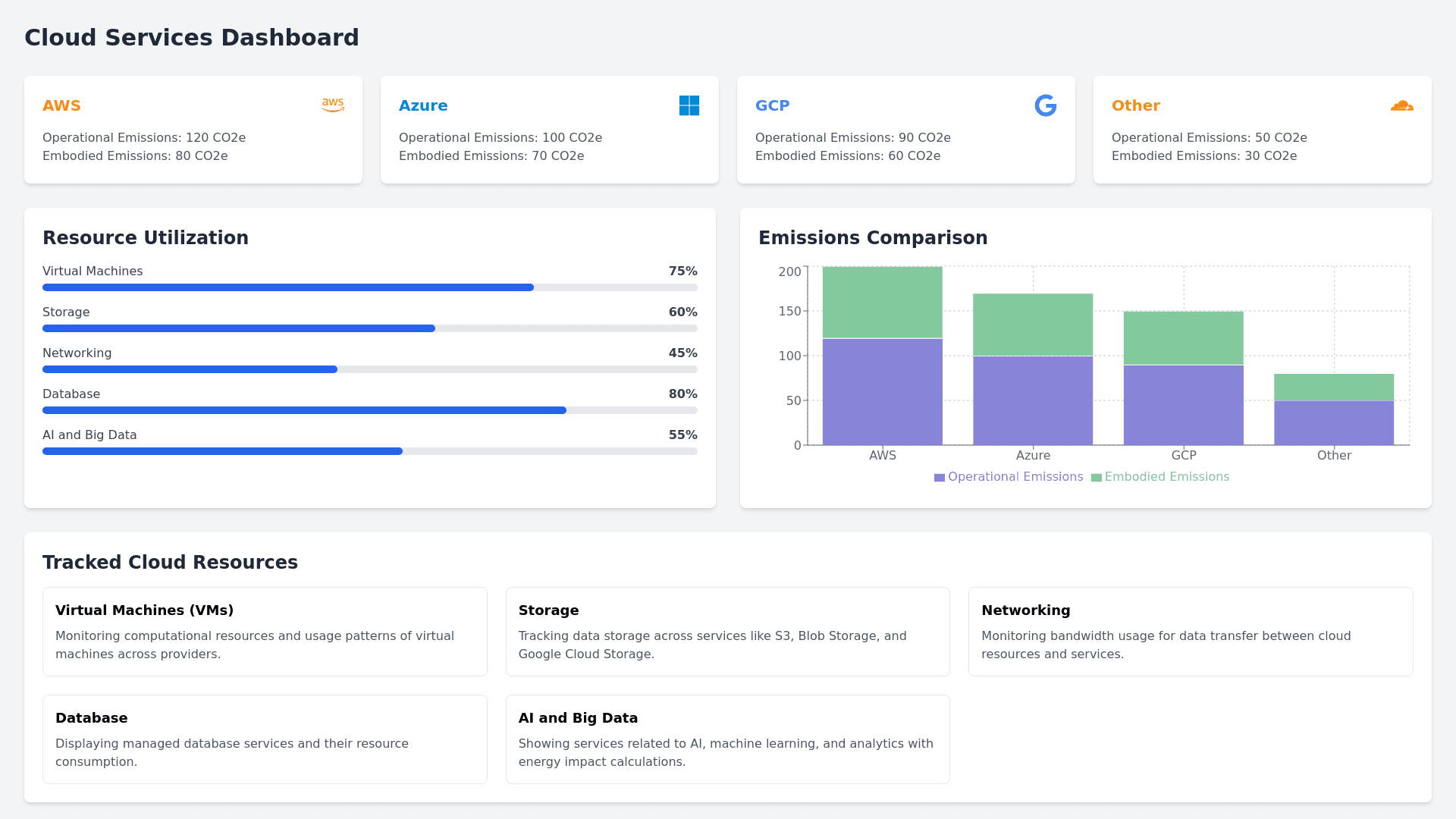Click the Operational Emissions legend square

939,478
